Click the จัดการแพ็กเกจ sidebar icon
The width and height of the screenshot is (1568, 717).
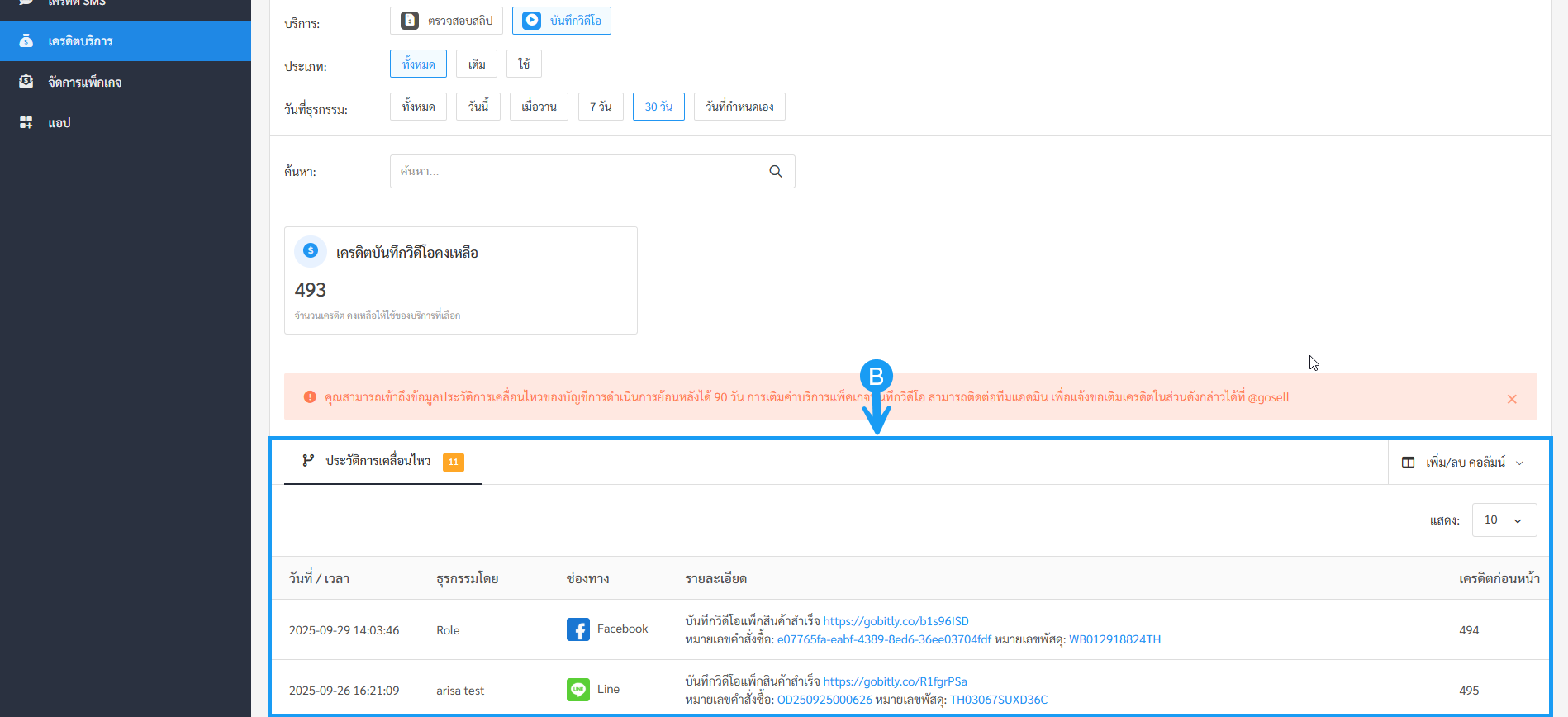point(26,82)
